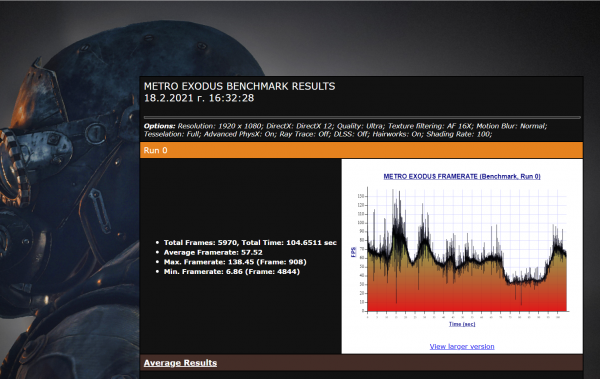Click the METRO EXODUS BENCHMARK RESULTS title
This screenshot has width=600, height=379.
(240, 86)
